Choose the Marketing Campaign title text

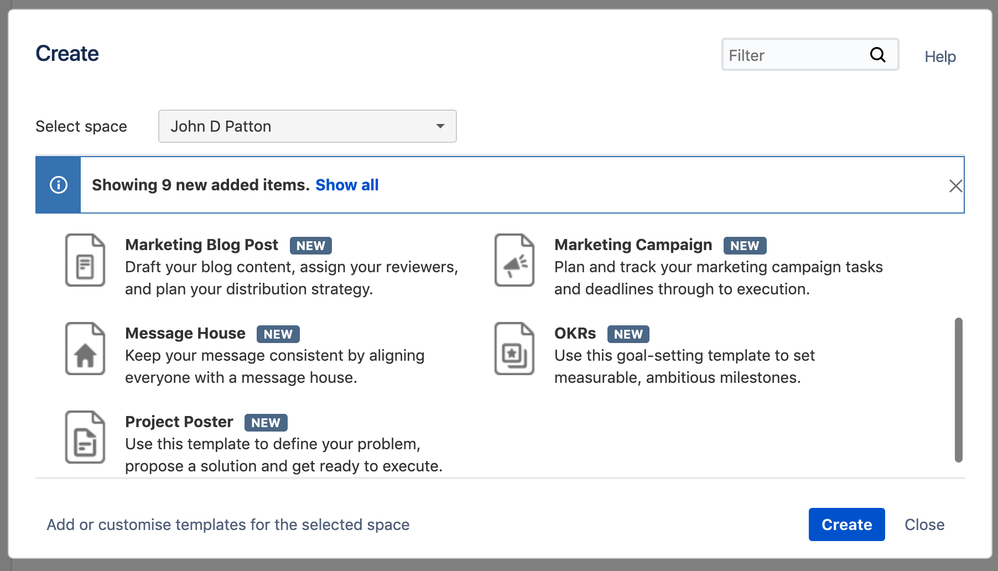click(633, 245)
